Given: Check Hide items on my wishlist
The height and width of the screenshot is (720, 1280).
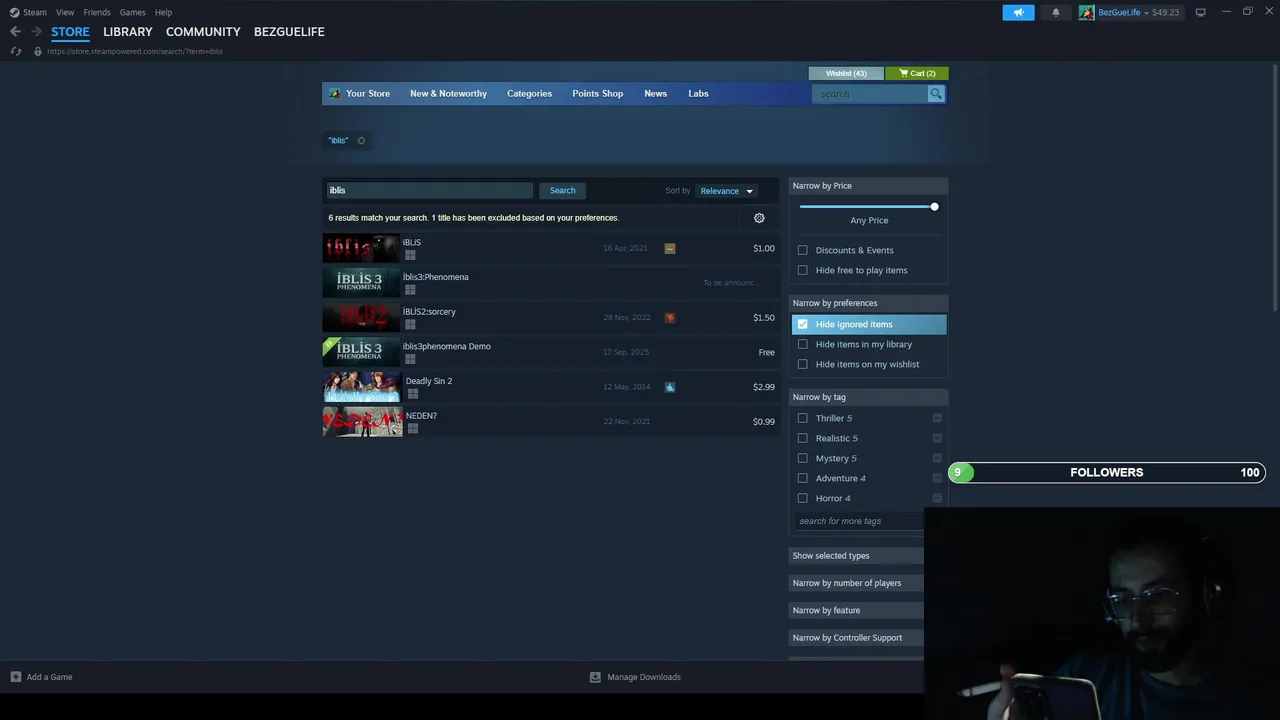Looking at the screenshot, I should pyautogui.click(x=802, y=364).
